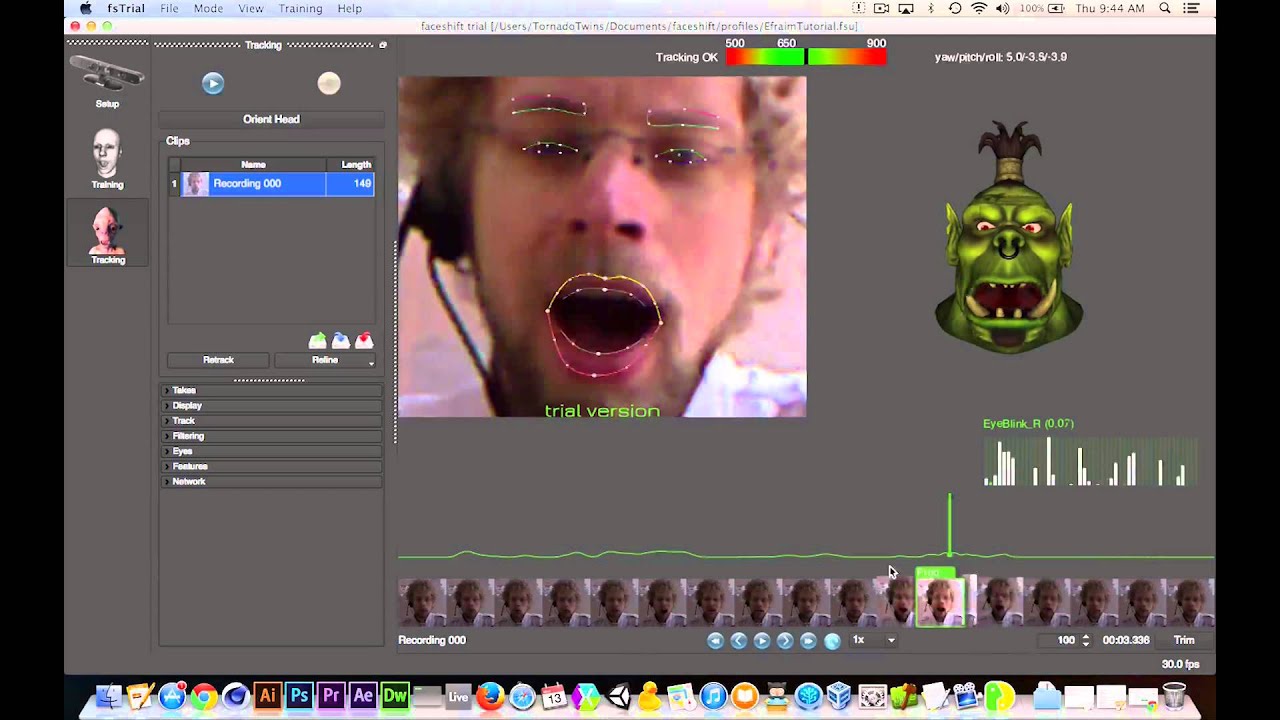Image resolution: width=1280 pixels, height=720 pixels.
Task: Toggle the loop playback round button
Action: [x=832, y=641]
